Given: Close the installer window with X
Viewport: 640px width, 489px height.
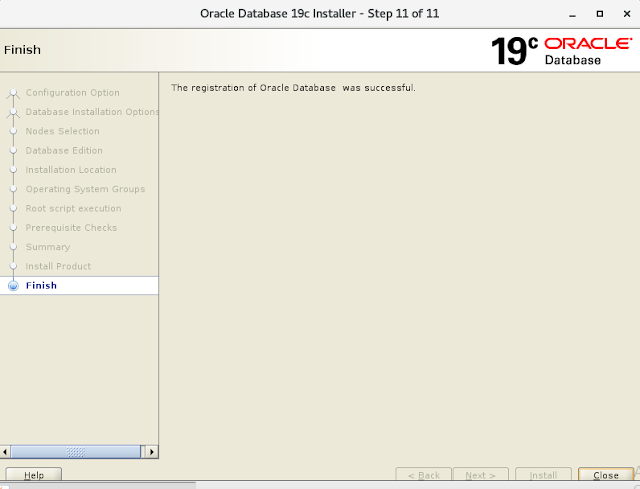Looking at the screenshot, I should 627,14.
